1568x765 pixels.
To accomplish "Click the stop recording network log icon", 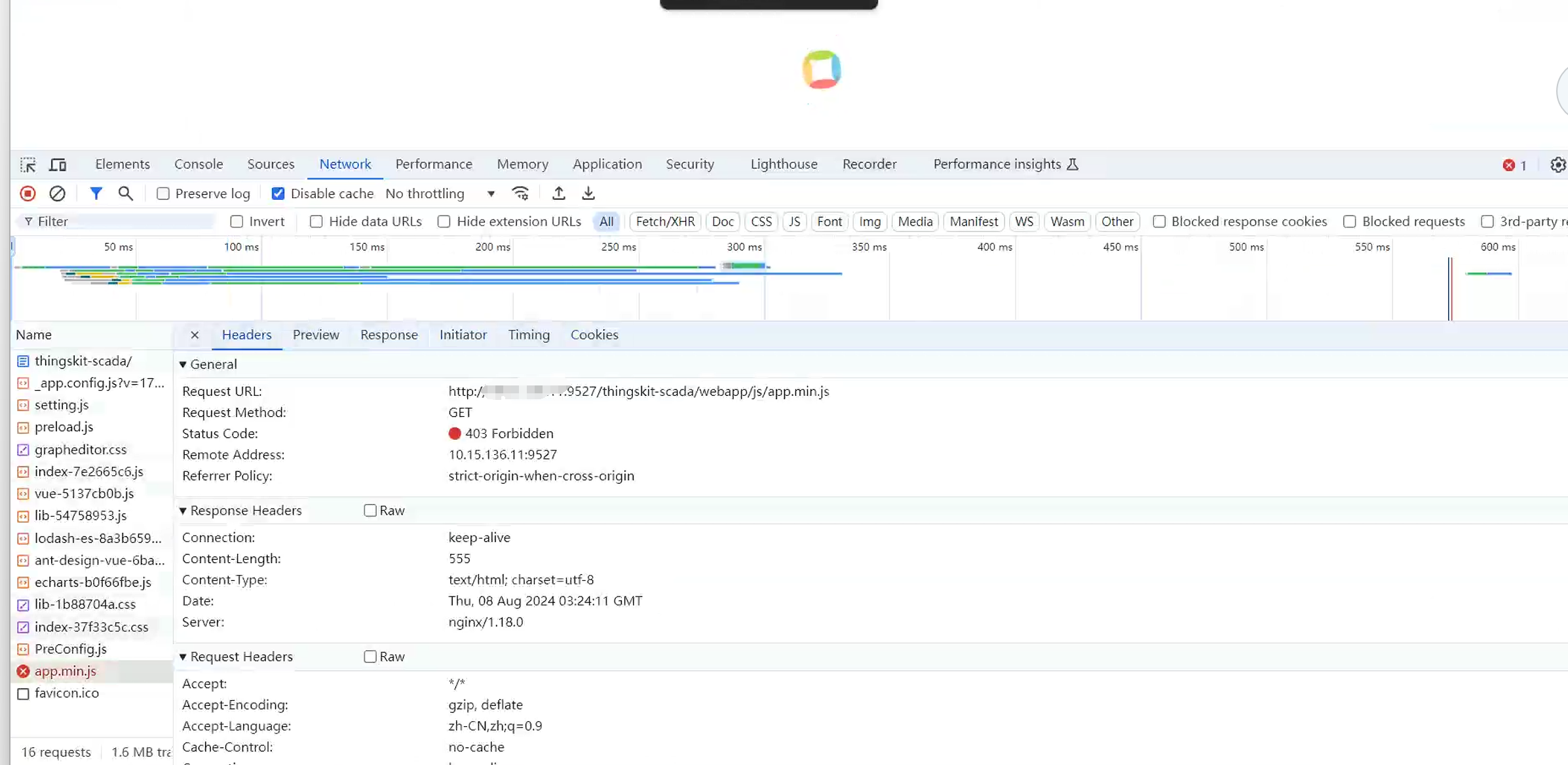I will (x=28, y=193).
